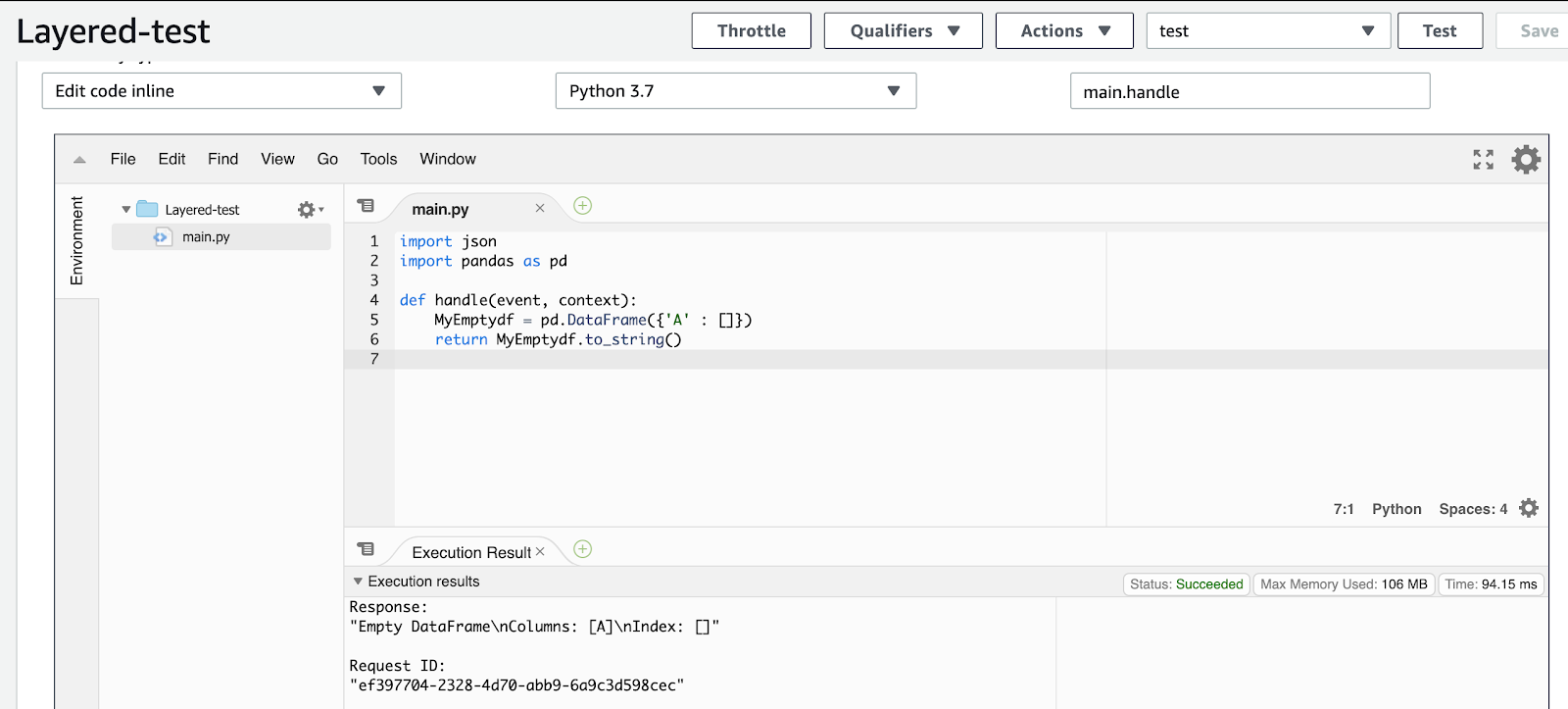Screen dimensions: 1568x709
Task: Enter fullscreen mode with the expand arrows icon
Action: [x=1483, y=159]
